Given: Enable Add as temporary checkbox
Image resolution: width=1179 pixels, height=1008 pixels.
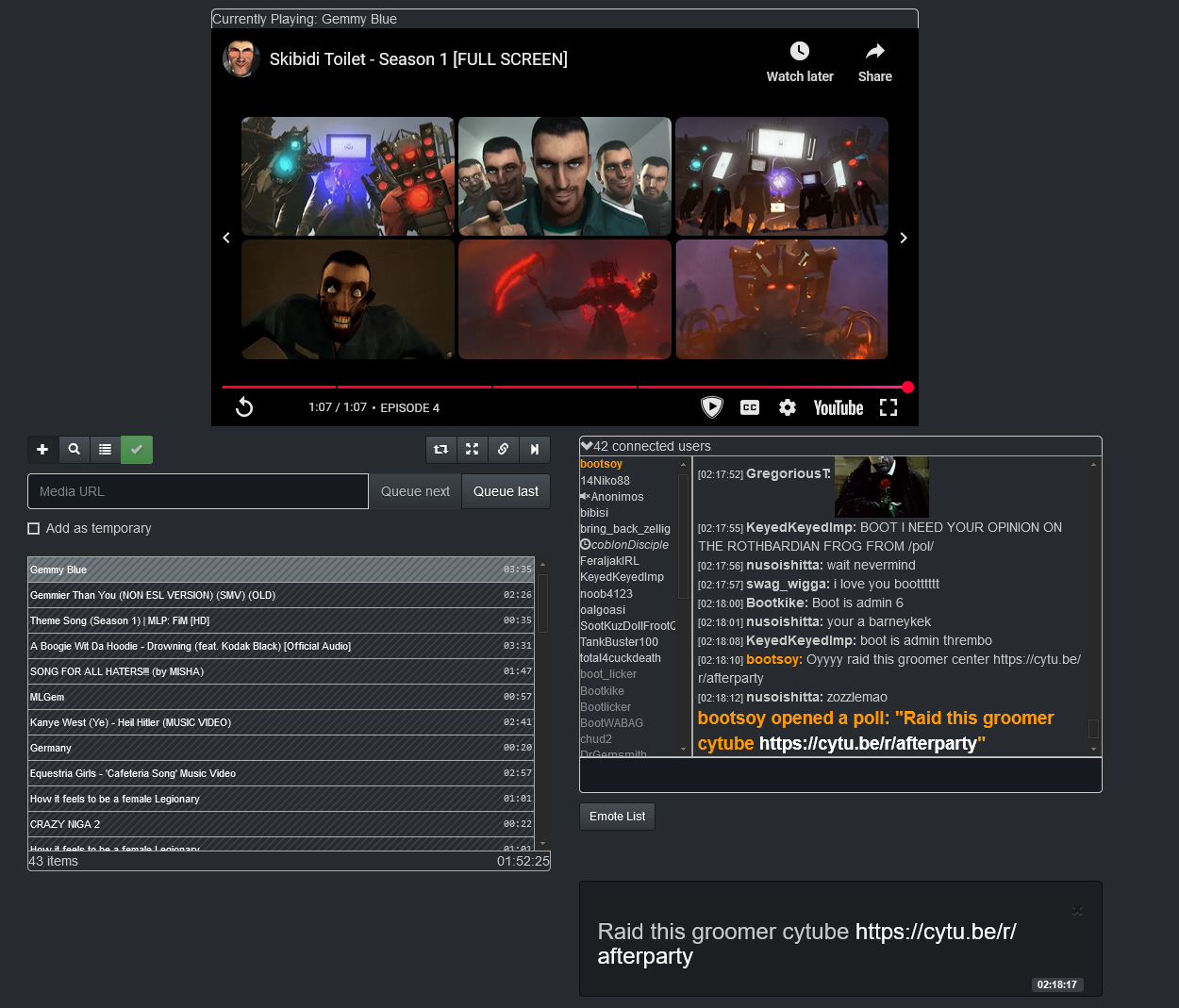Looking at the screenshot, I should click(x=34, y=529).
